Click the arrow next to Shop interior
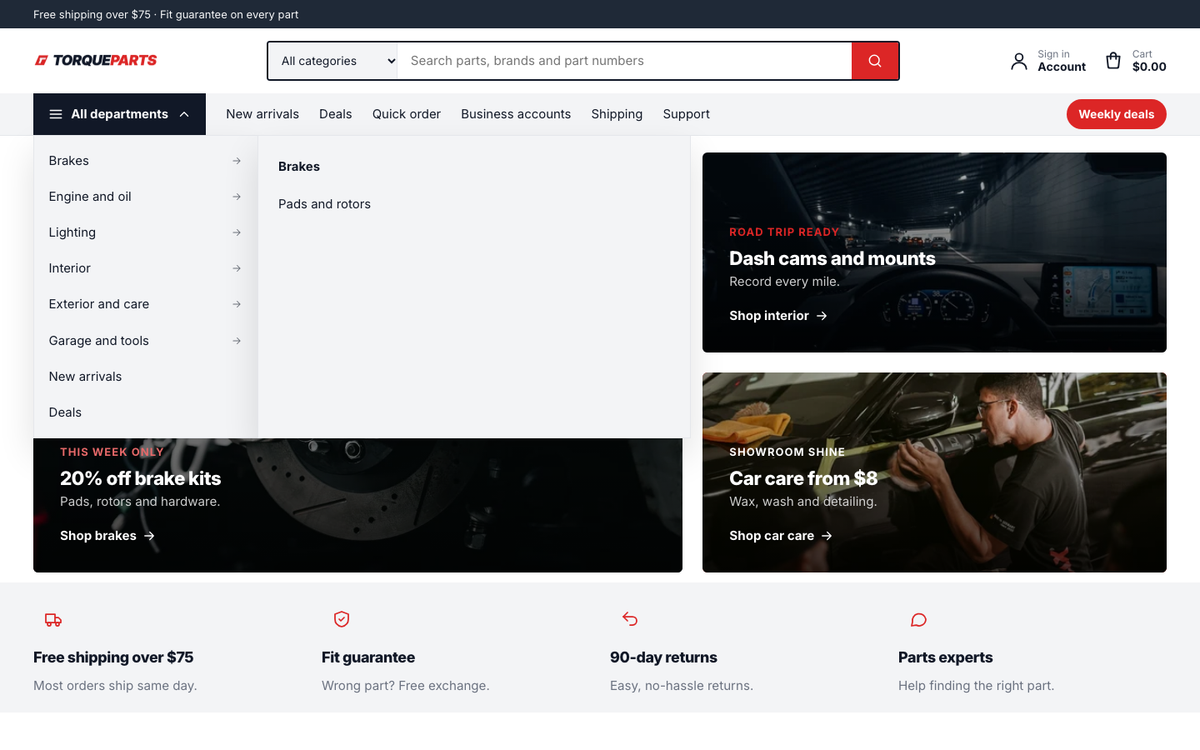Screen dimensions: 1200x750 (822, 316)
